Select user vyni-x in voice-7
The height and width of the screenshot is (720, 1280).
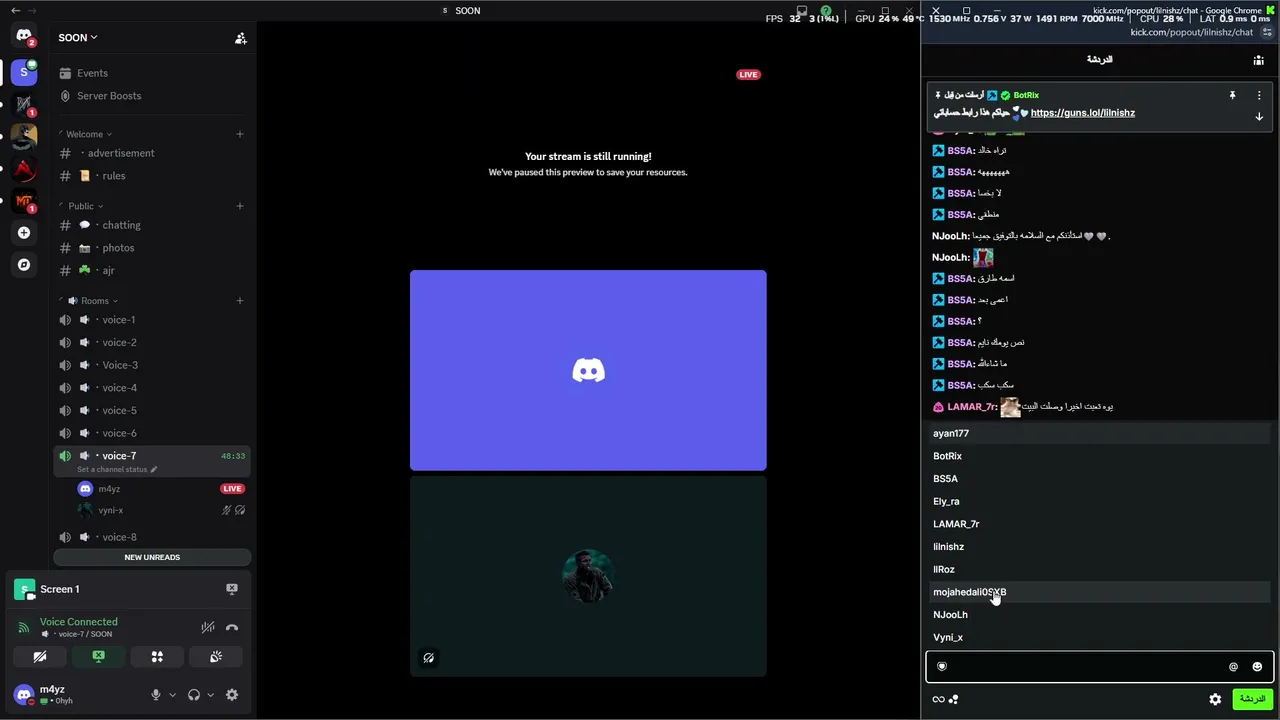162,510
